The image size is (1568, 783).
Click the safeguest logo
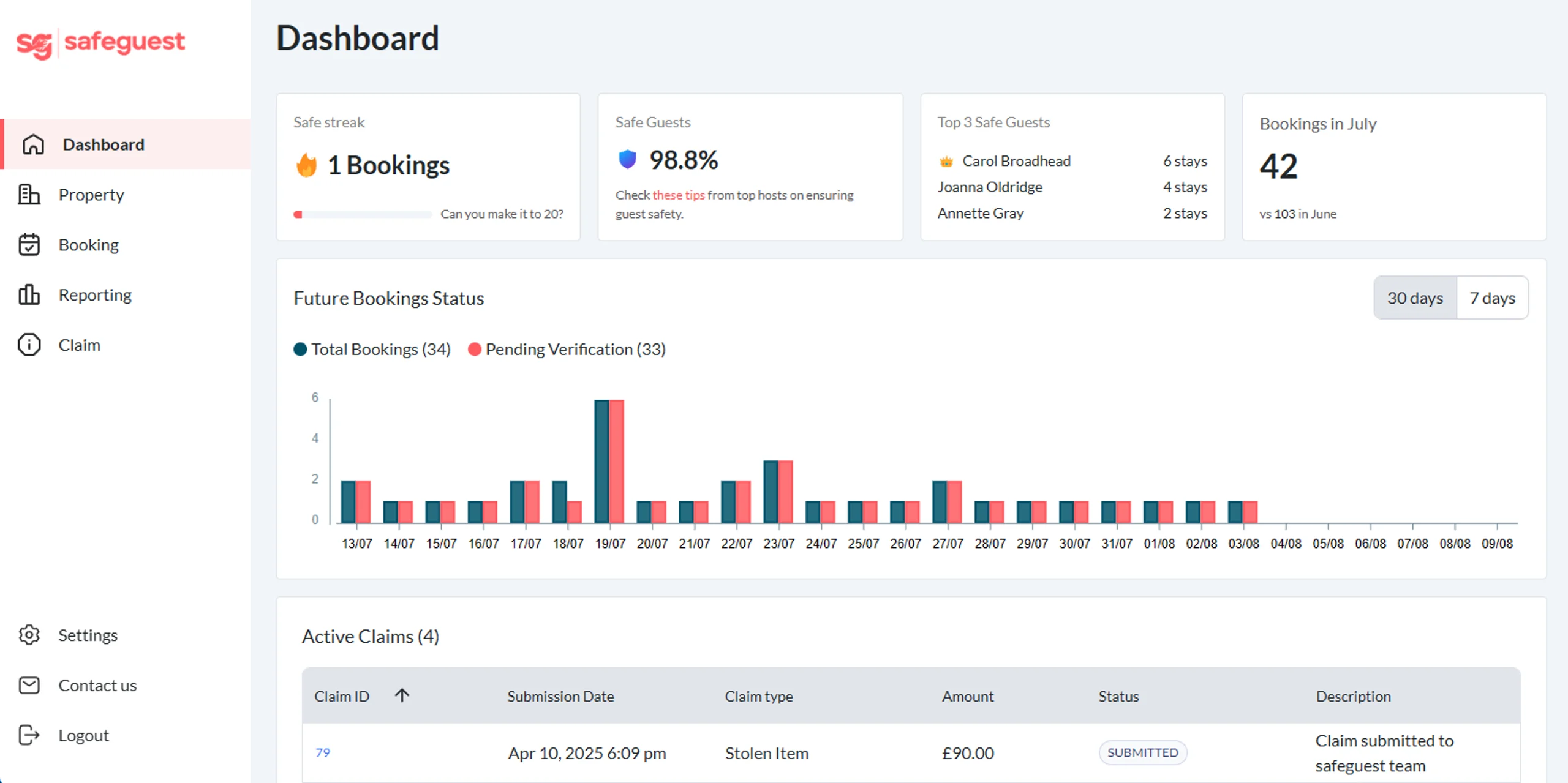pyautogui.click(x=100, y=43)
